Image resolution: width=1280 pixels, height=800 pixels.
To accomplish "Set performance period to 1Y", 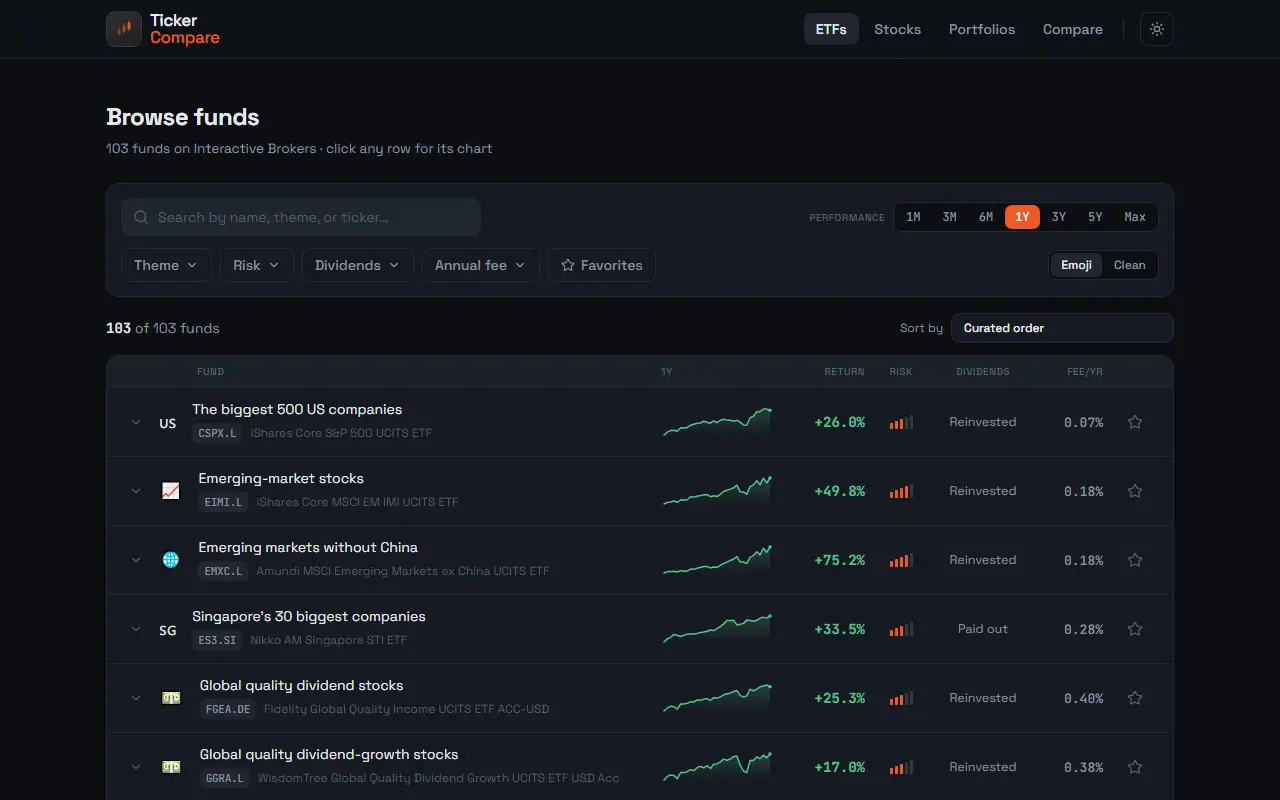I will (1022, 217).
